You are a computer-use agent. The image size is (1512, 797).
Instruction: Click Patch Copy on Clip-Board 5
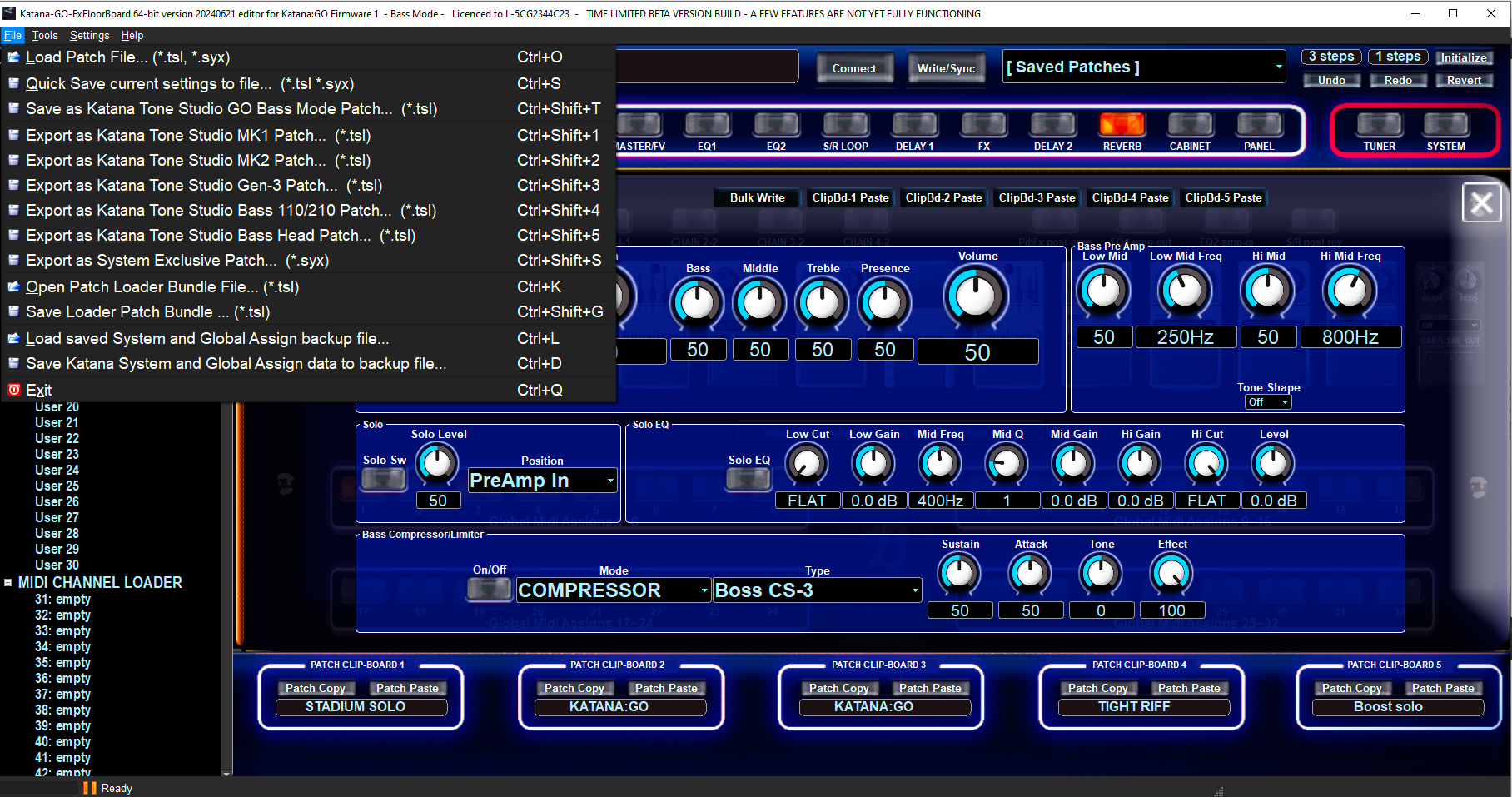tap(1351, 688)
